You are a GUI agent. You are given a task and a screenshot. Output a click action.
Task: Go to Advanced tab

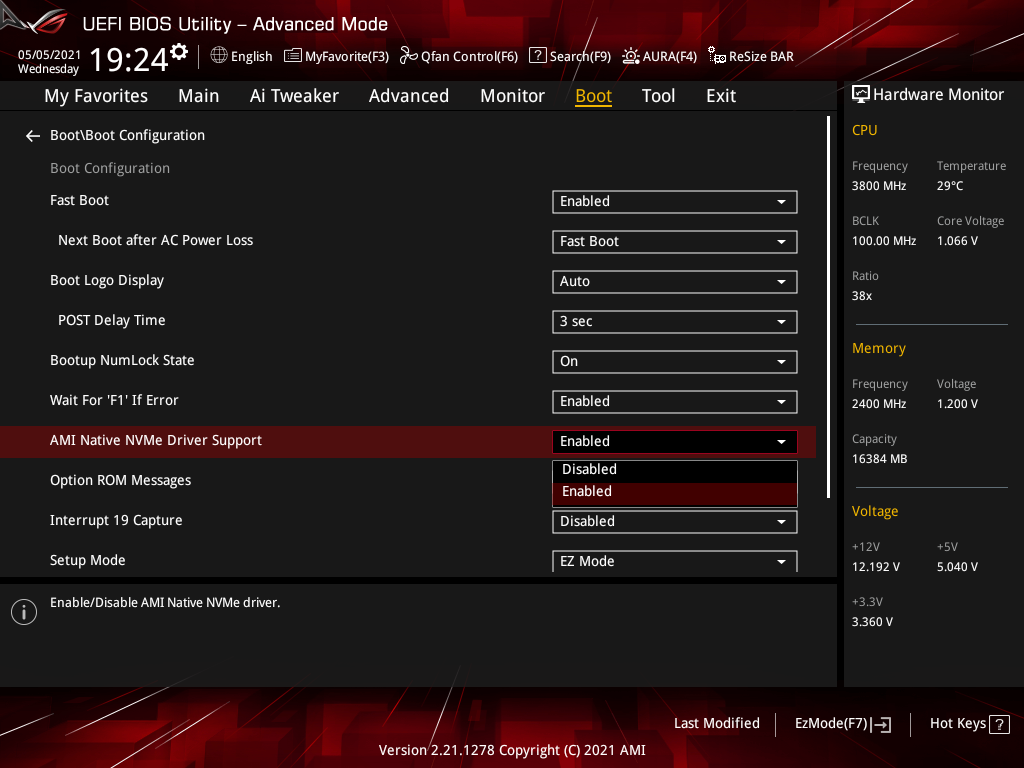(409, 96)
